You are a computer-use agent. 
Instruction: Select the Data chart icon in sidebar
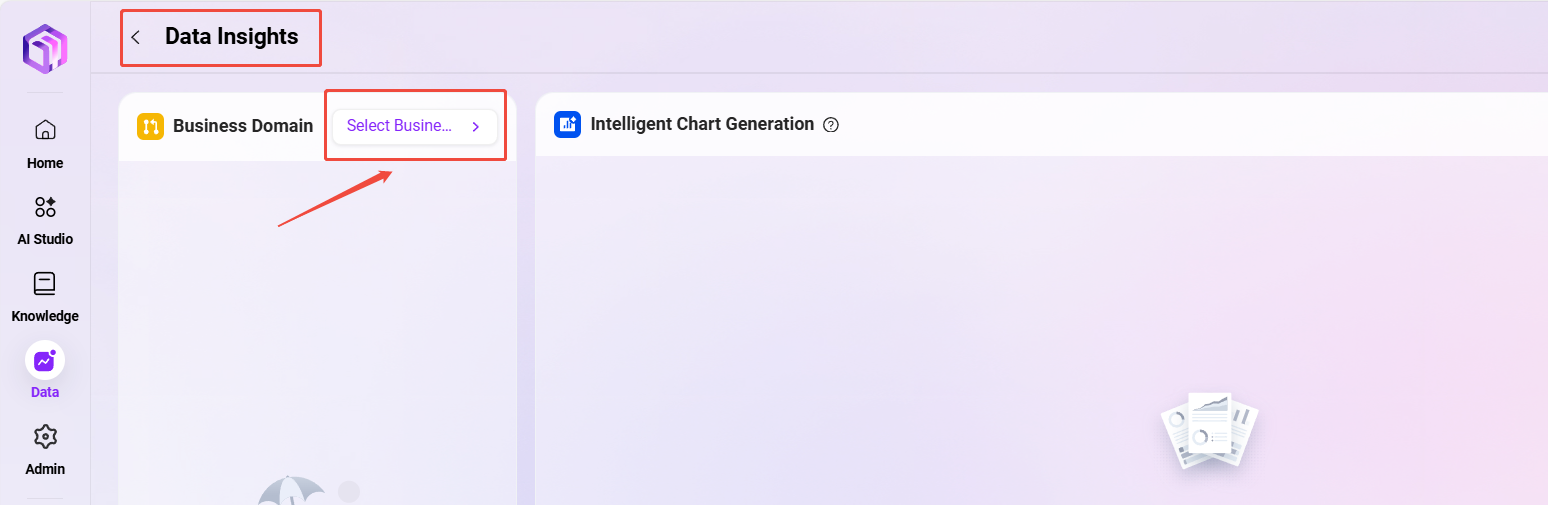(x=45, y=360)
